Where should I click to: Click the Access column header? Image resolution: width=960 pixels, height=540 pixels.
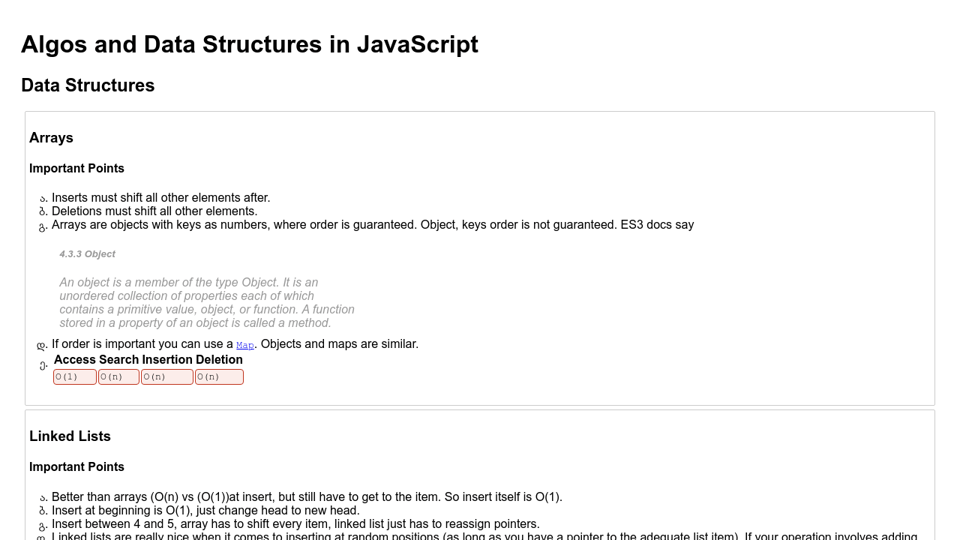click(75, 360)
